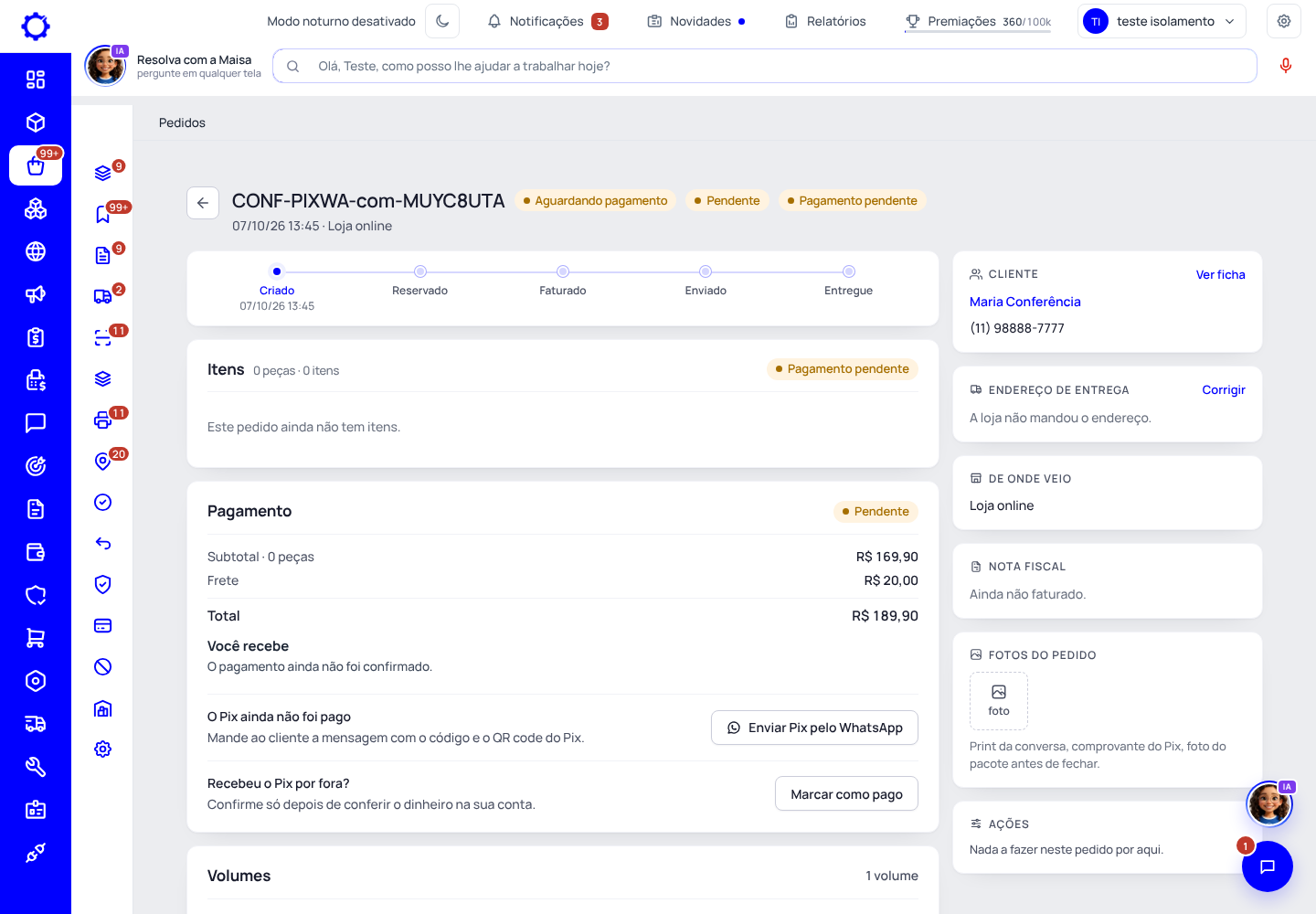Open Relatórios in top bar
The width and height of the screenshot is (1316, 914).
click(825, 21)
